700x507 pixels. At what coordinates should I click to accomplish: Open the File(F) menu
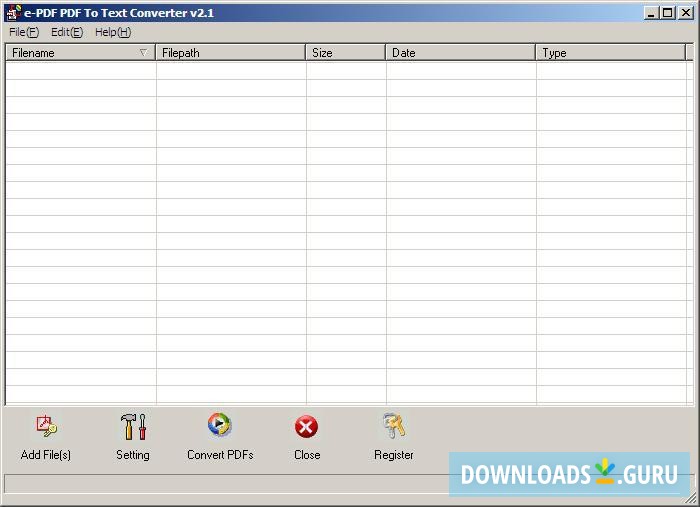click(24, 32)
